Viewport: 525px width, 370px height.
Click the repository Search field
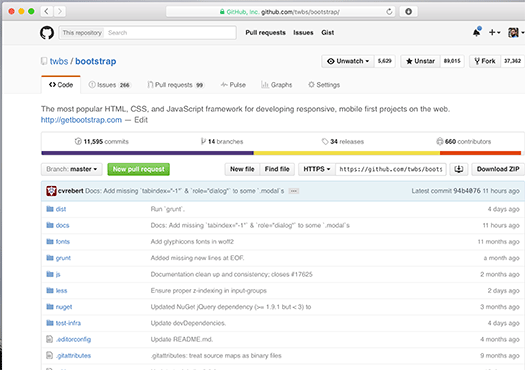(x=169, y=33)
